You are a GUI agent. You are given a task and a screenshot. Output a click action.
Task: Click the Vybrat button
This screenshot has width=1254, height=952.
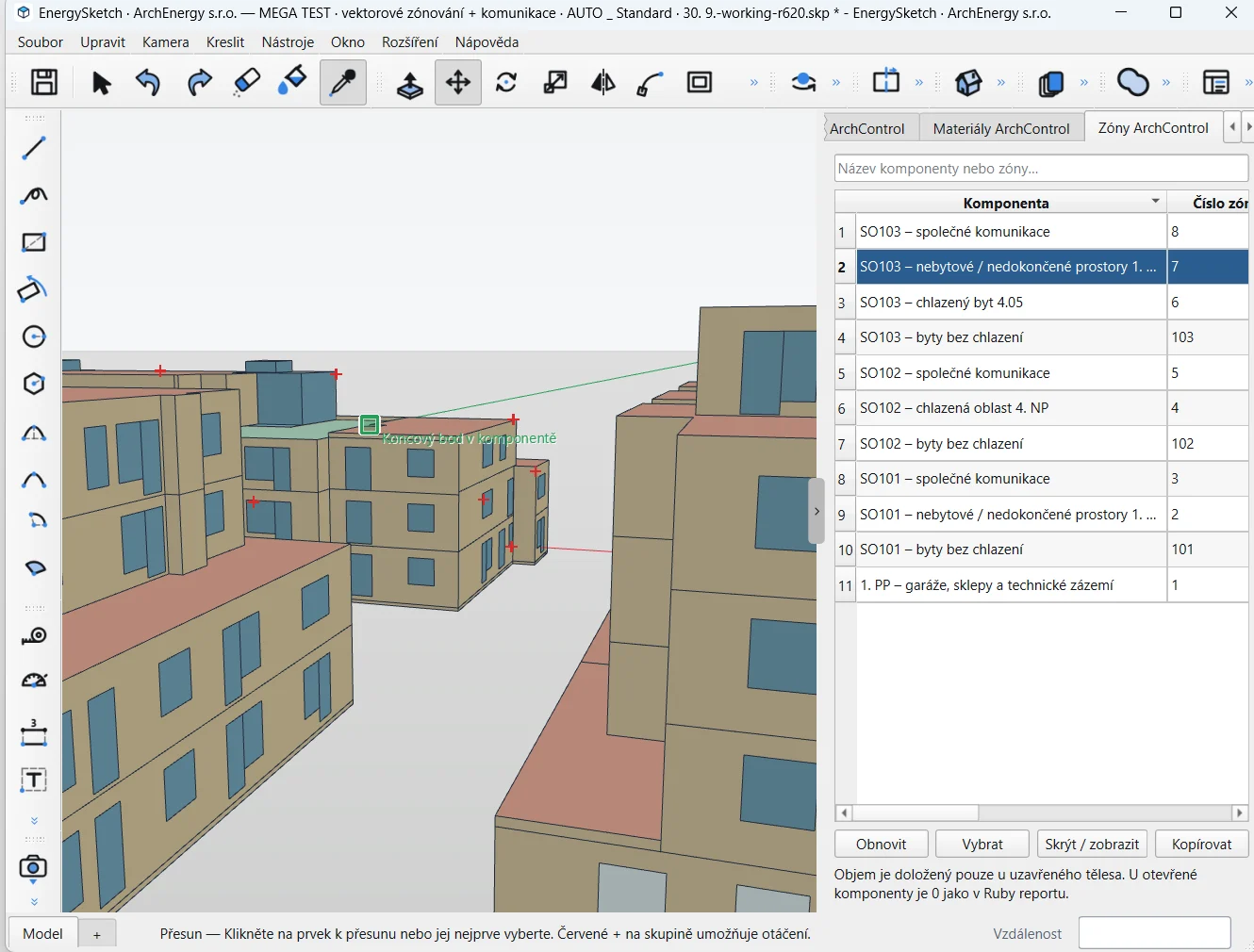pos(982,844)
